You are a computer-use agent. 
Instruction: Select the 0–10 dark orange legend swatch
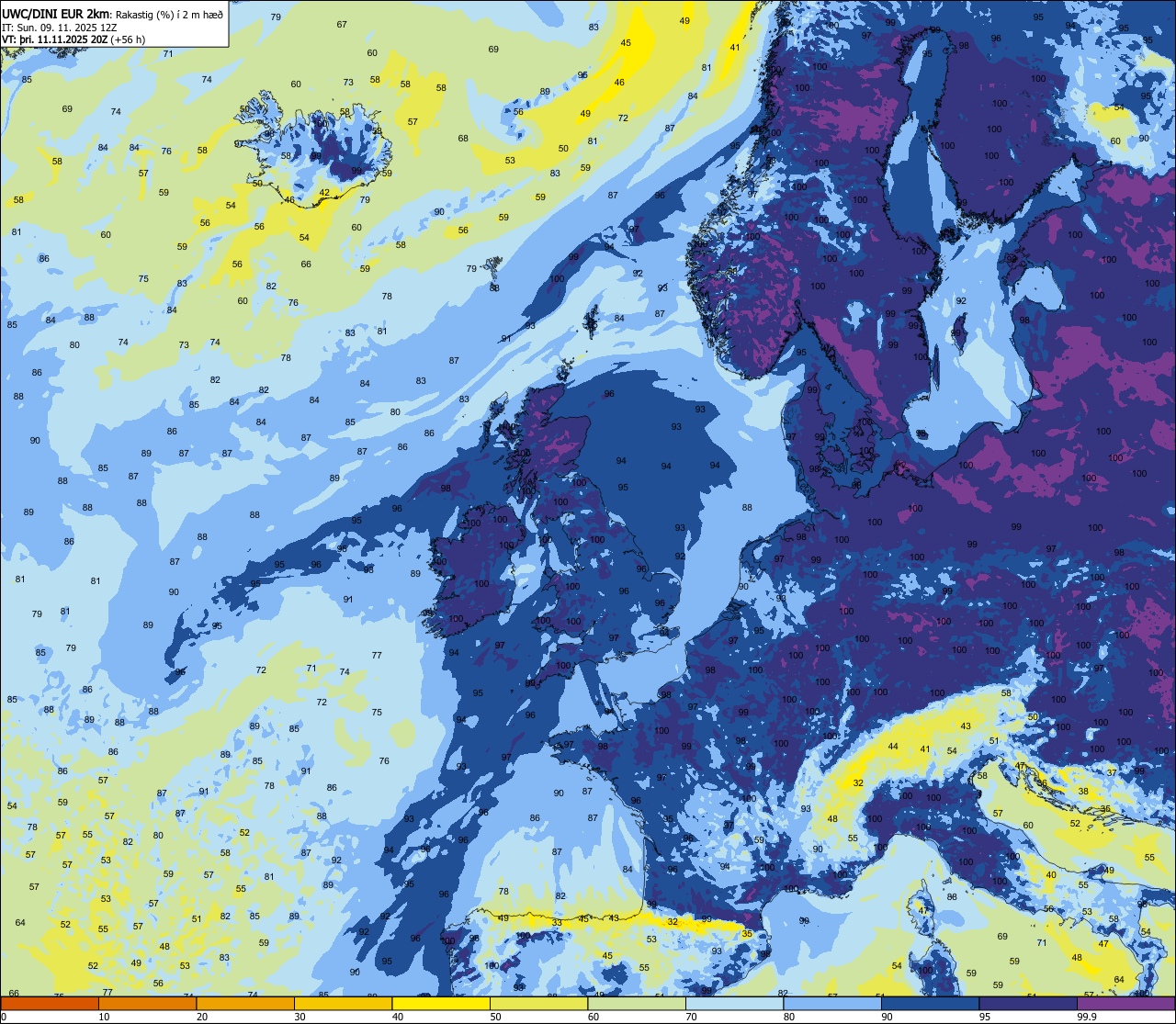50,1003
